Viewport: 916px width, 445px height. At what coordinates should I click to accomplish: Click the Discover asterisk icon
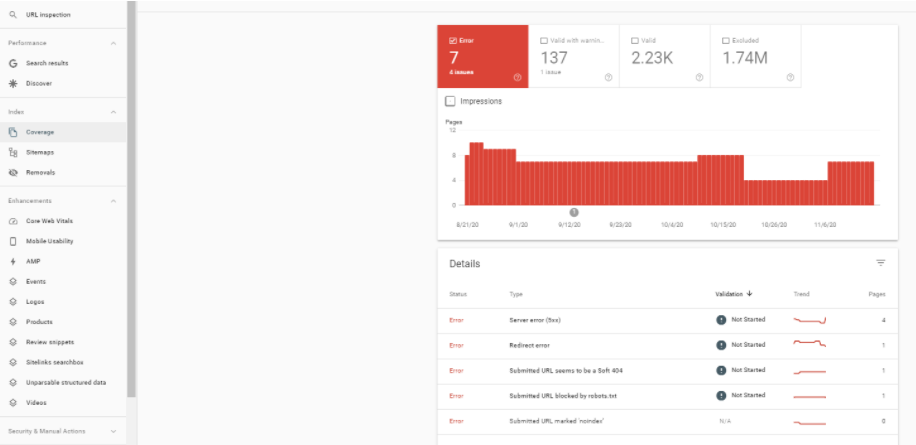[13, 83]
